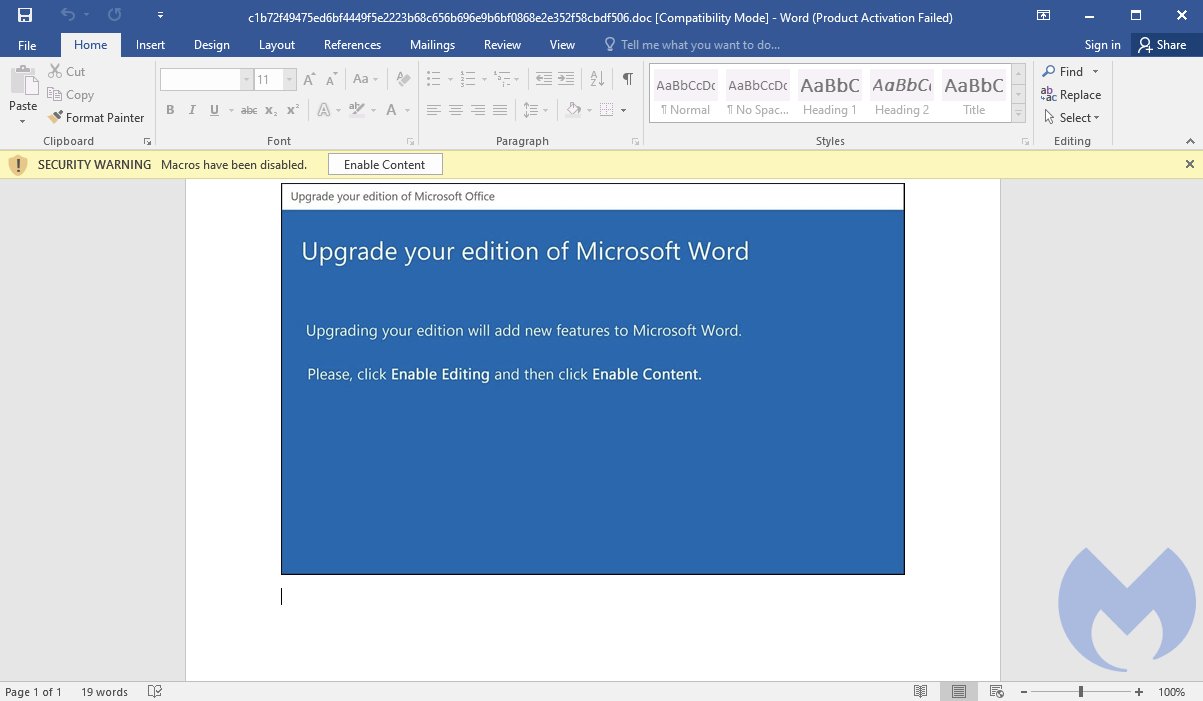Click the Share button
1203x701 pixels.
pos(1161,45)
